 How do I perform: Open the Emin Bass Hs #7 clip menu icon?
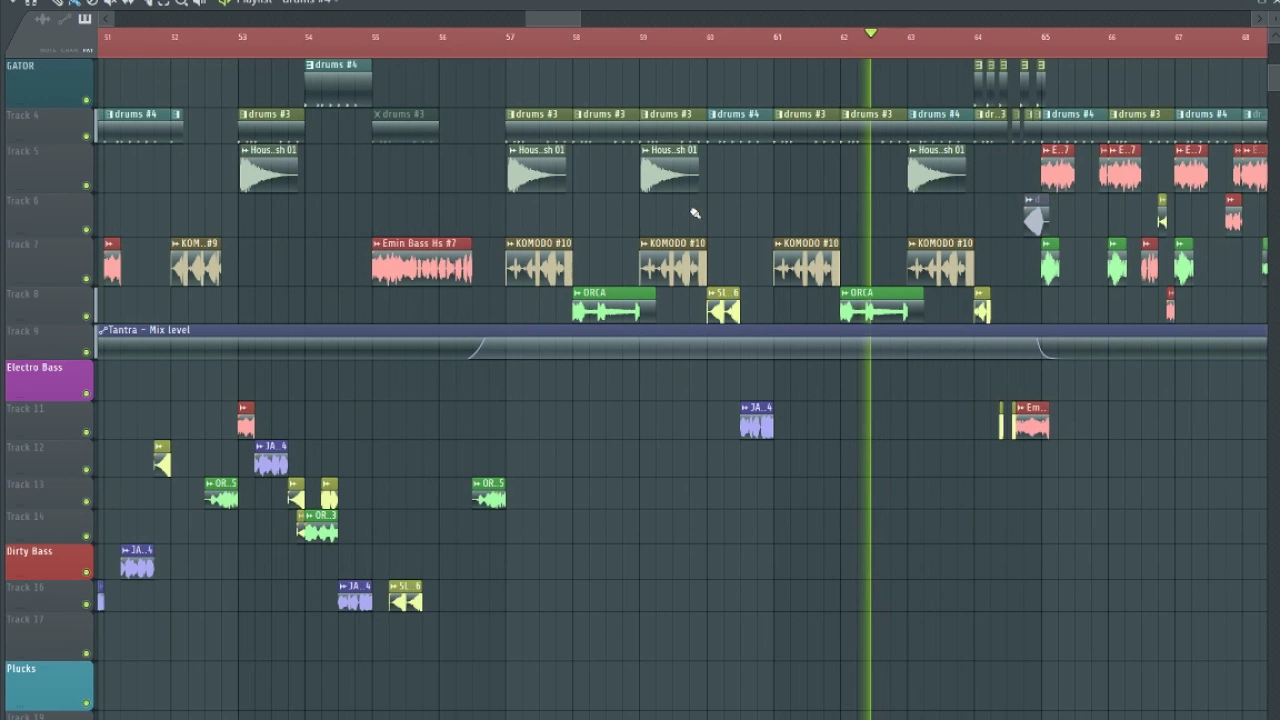coord(377,243)
